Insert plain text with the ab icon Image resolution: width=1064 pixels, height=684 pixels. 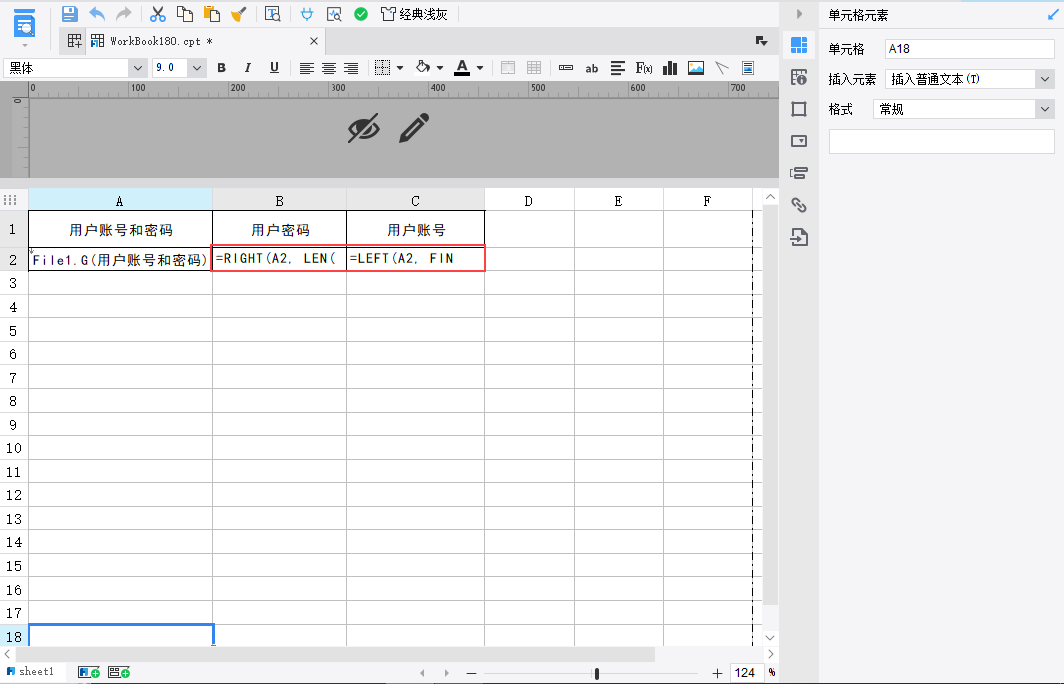pos(592,68)
